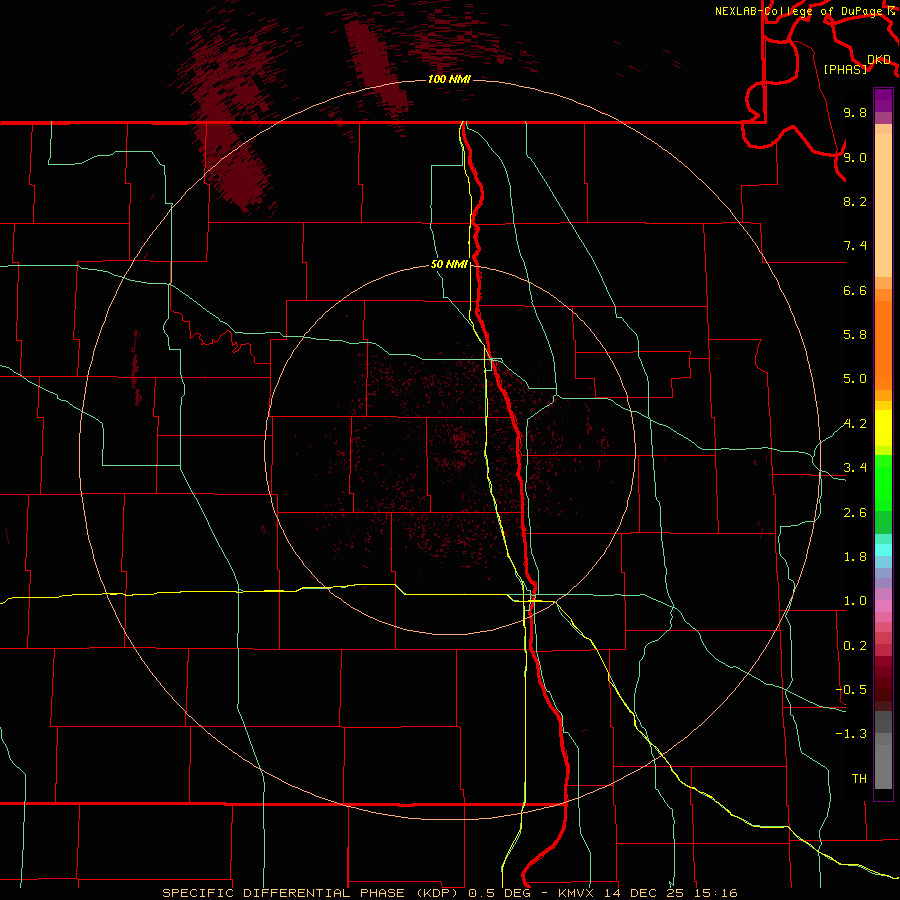The width and height of the screenshot is (900, 900).
Task: Click the 15:16 timestamp in the caption
Action: [715, 893]
